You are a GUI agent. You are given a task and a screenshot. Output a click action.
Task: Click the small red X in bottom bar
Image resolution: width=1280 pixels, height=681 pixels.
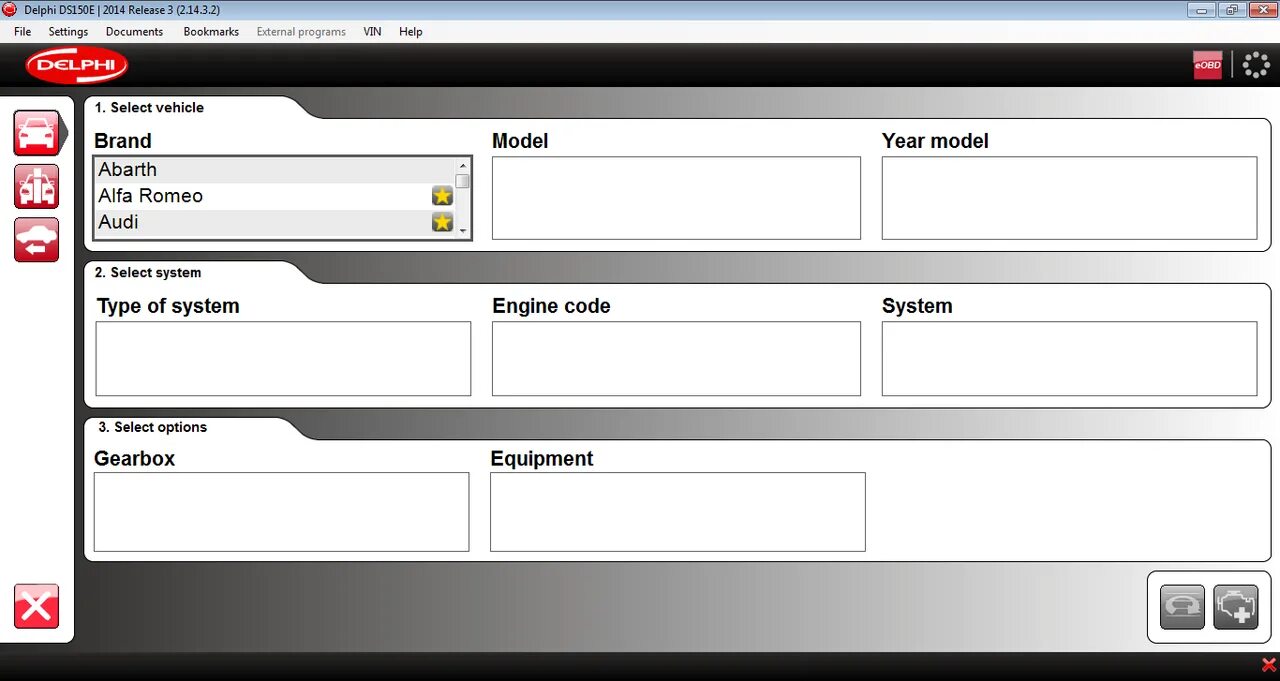point(1269,665)
